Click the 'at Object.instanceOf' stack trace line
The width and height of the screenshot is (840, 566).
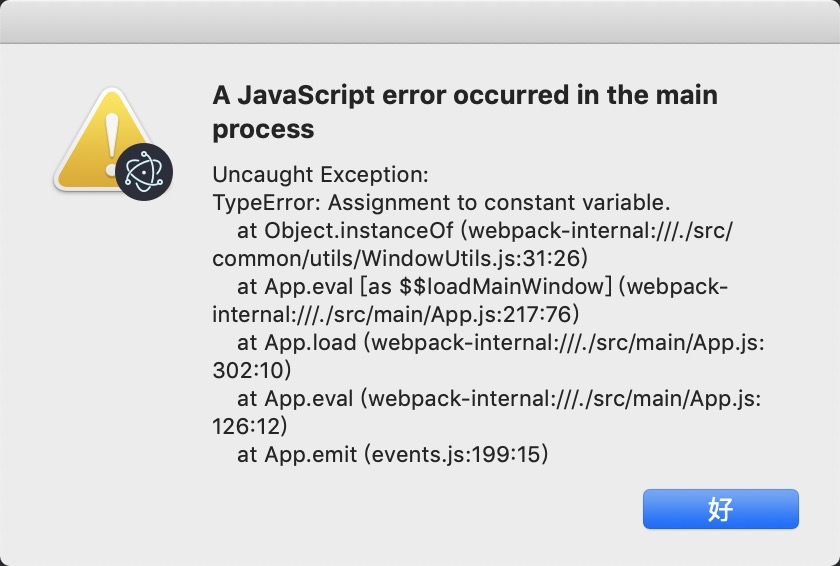pyautogui.click(x=485, y=231)
